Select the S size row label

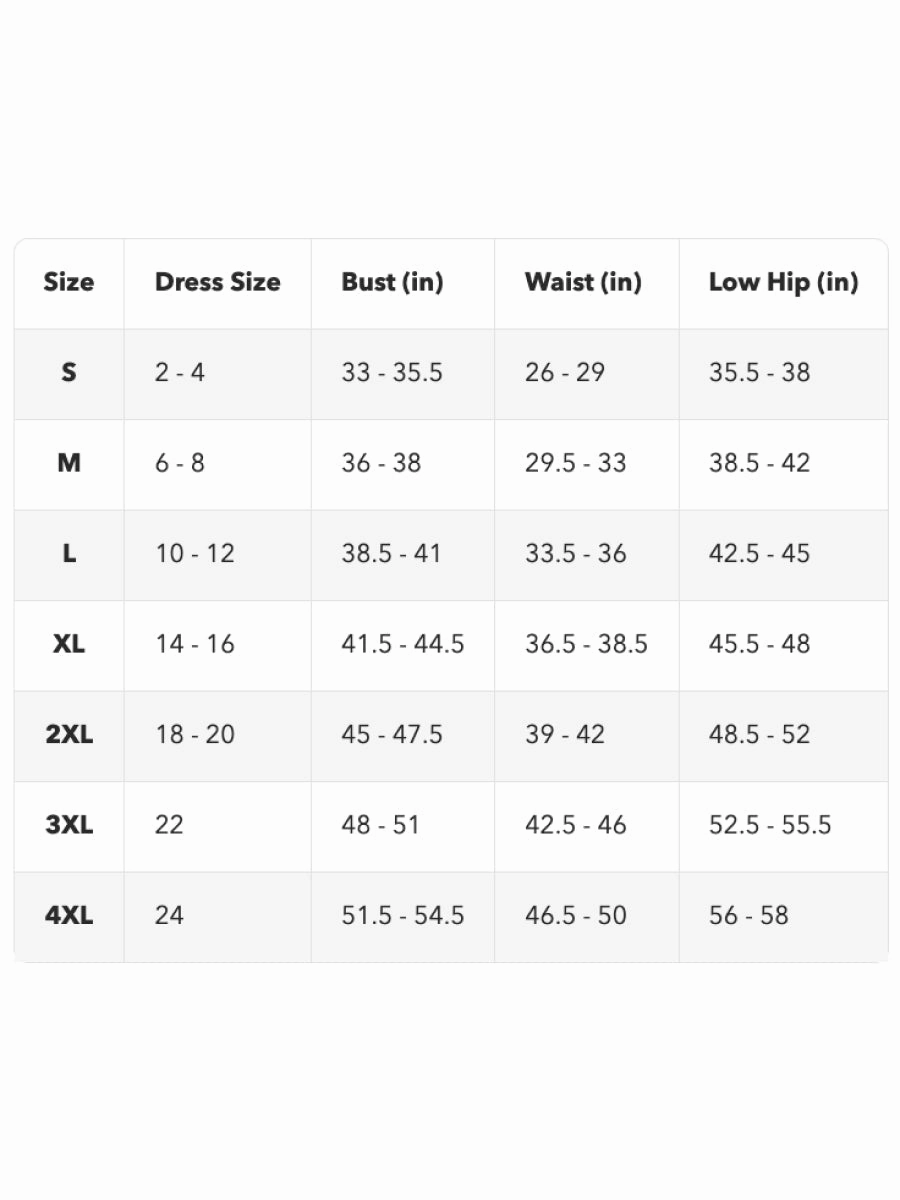pos(69,373)
